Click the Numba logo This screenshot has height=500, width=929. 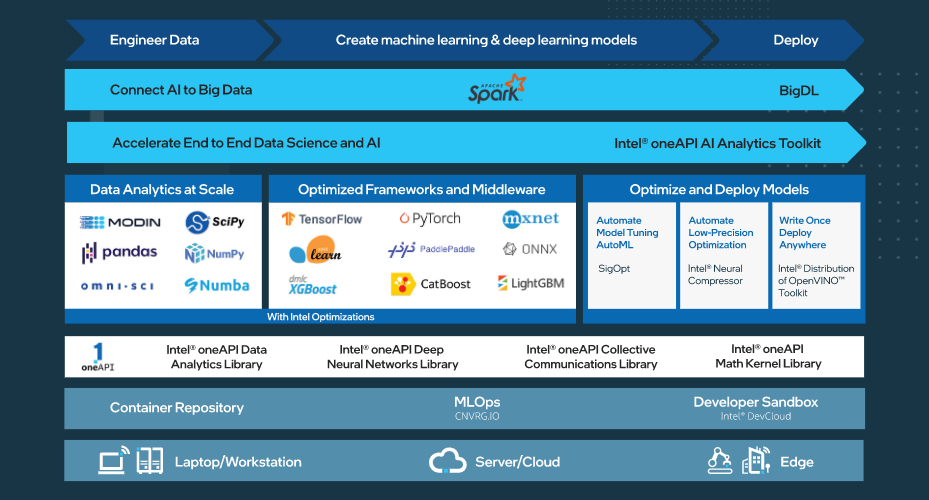click(x=217, y=286)
